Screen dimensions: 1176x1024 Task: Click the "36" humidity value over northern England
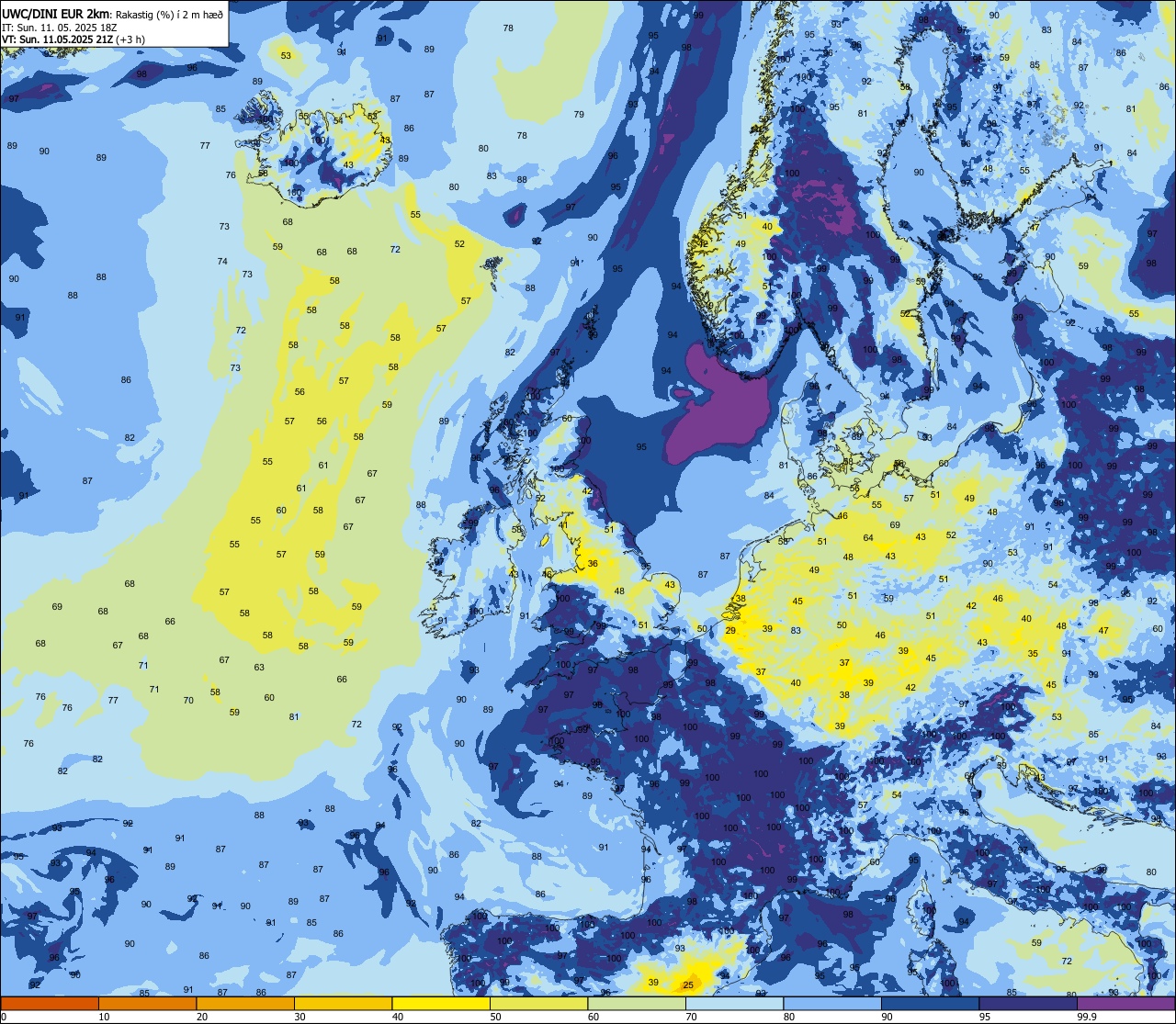tap(593, 564)
